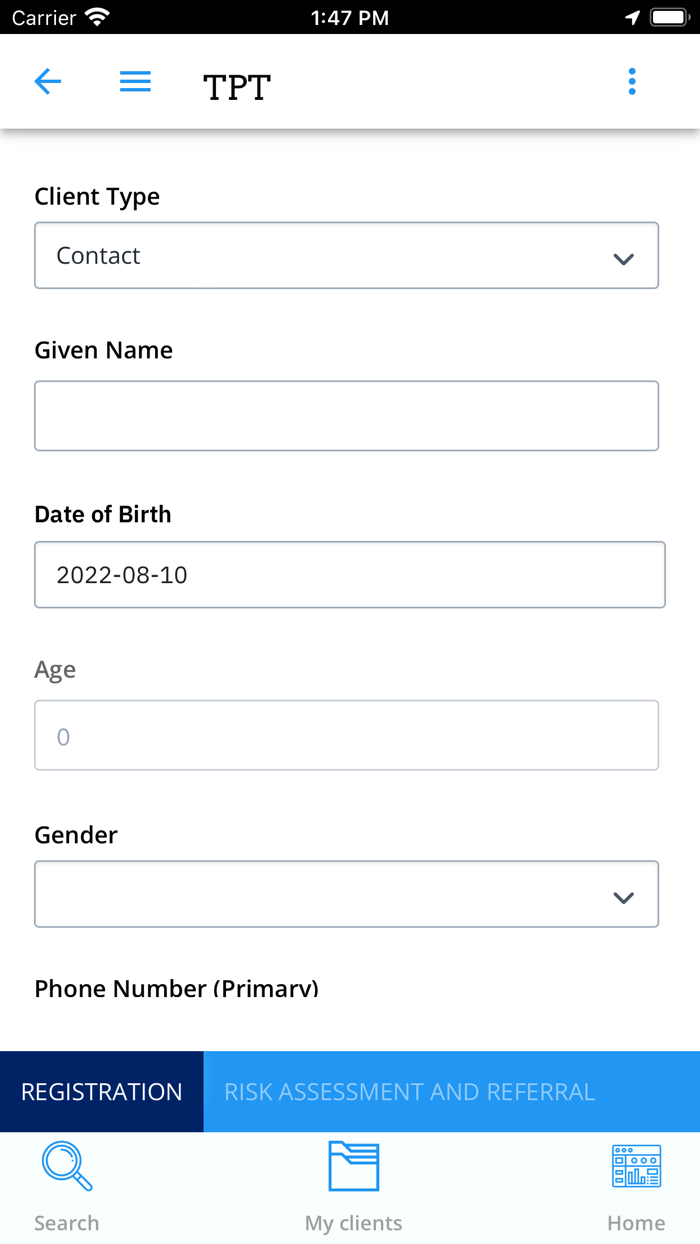The height and width of the screenshot is (1244, 700).
Task: Click into the Age field
Action: (346, 736)
